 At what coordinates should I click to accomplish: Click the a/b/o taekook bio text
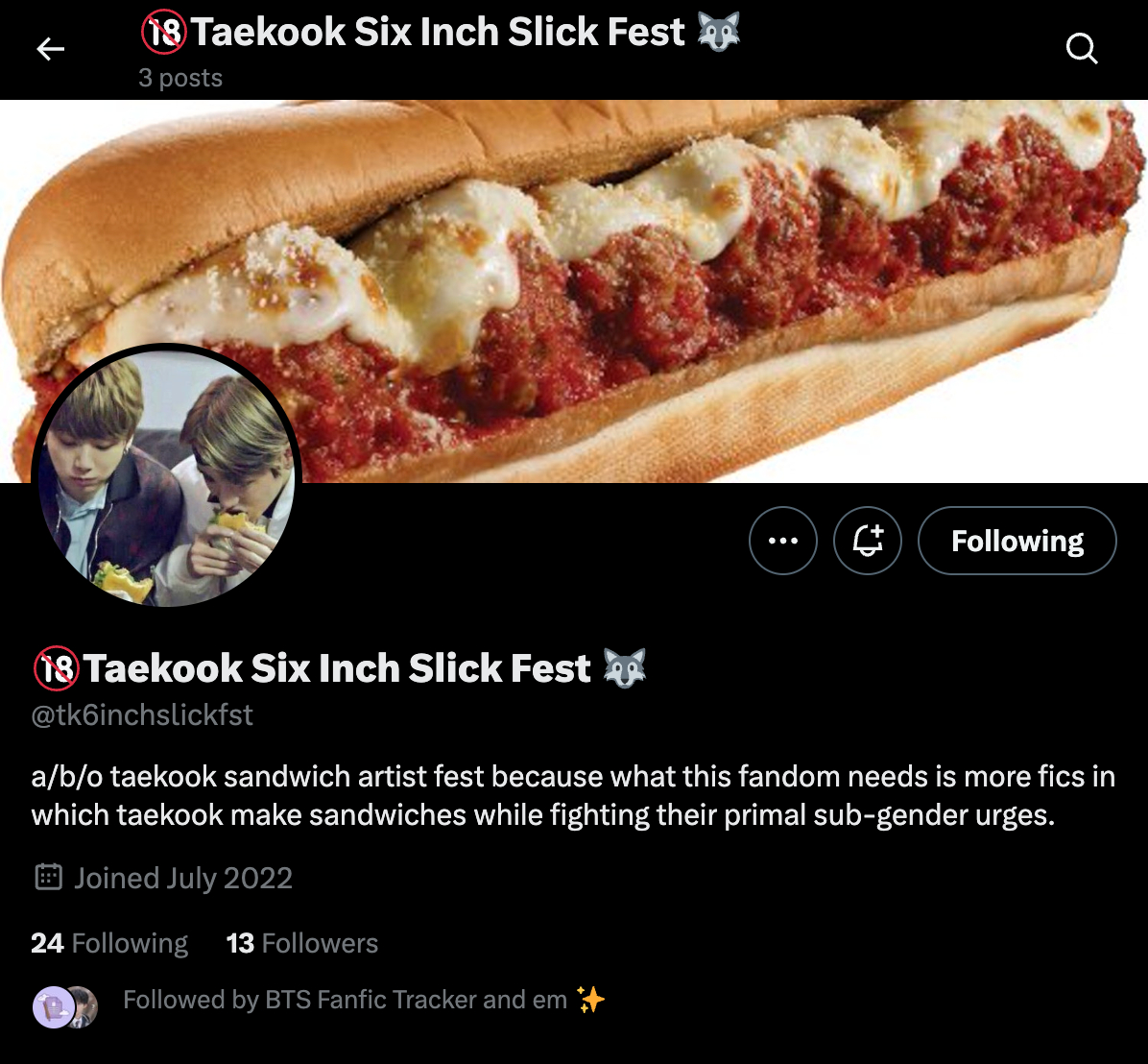coord(573,795)
